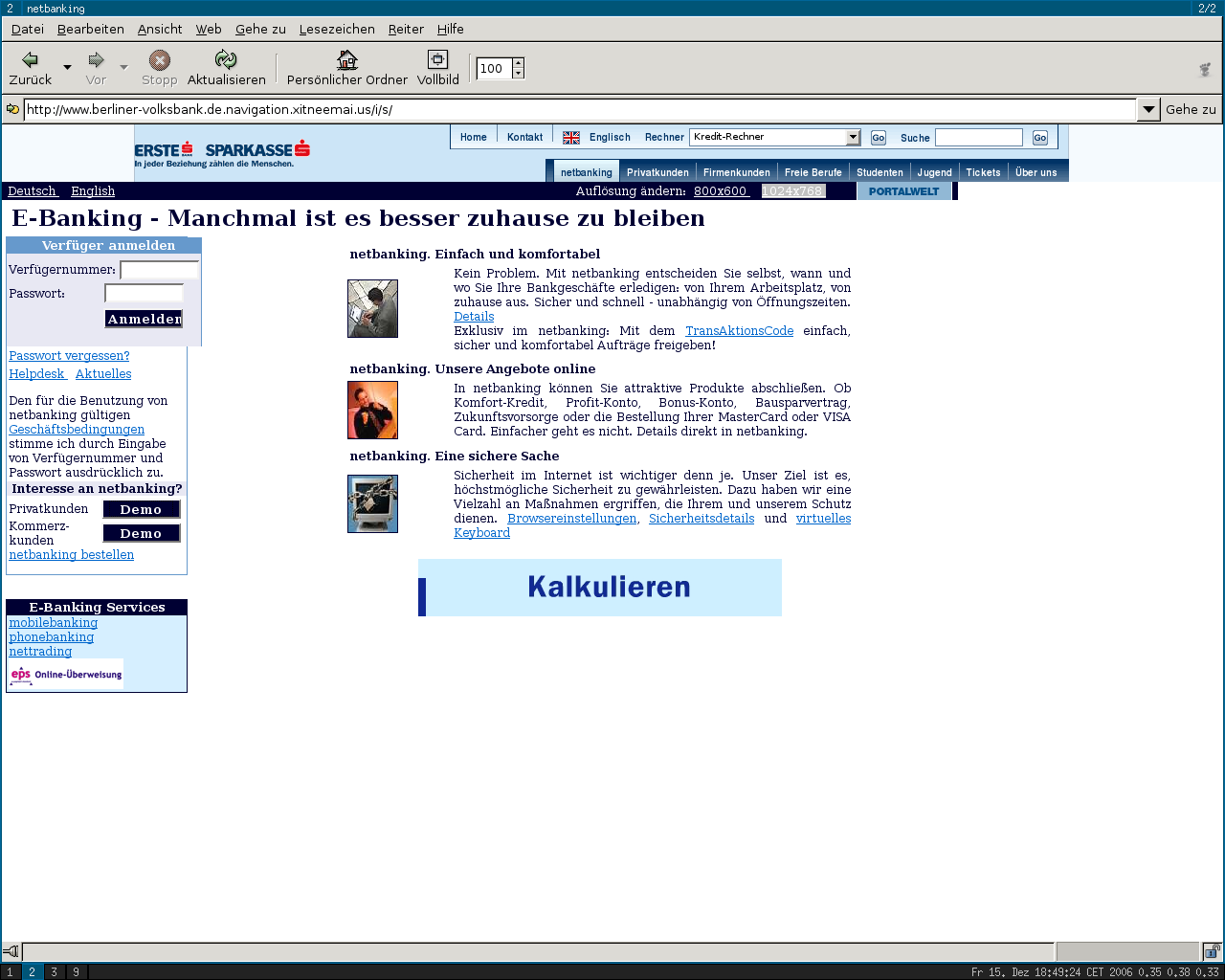
Task: Click the Kalkulieren banner
Action: [600, 588]
